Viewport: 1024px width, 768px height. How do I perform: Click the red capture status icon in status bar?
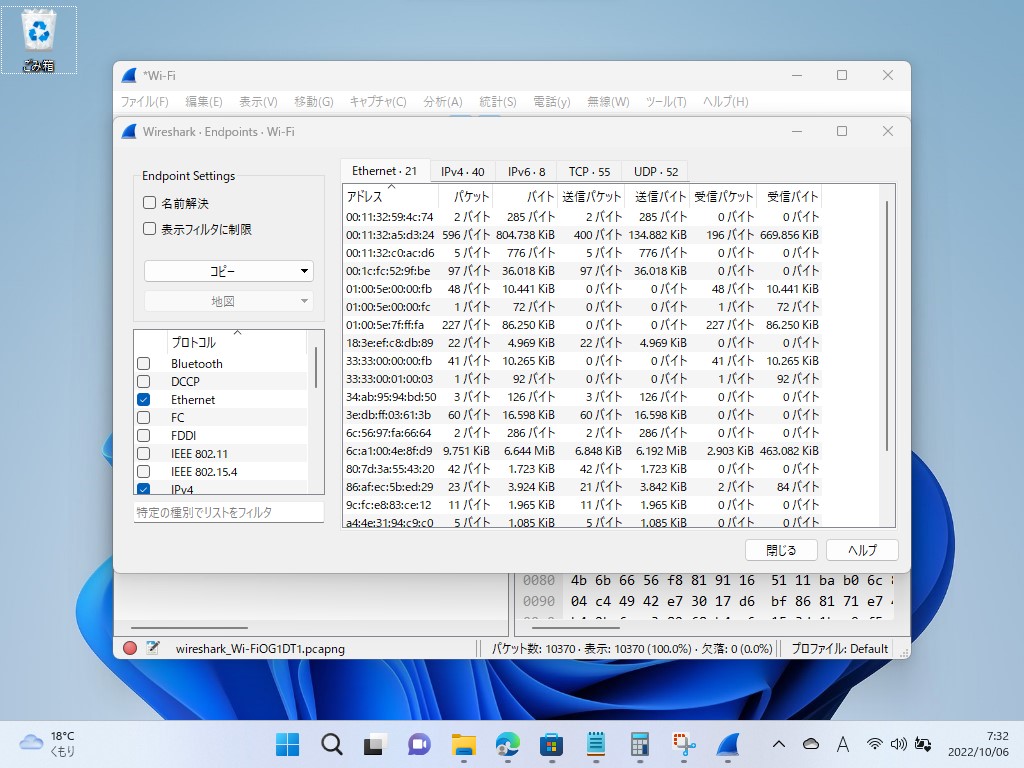[x=130, y=648]
